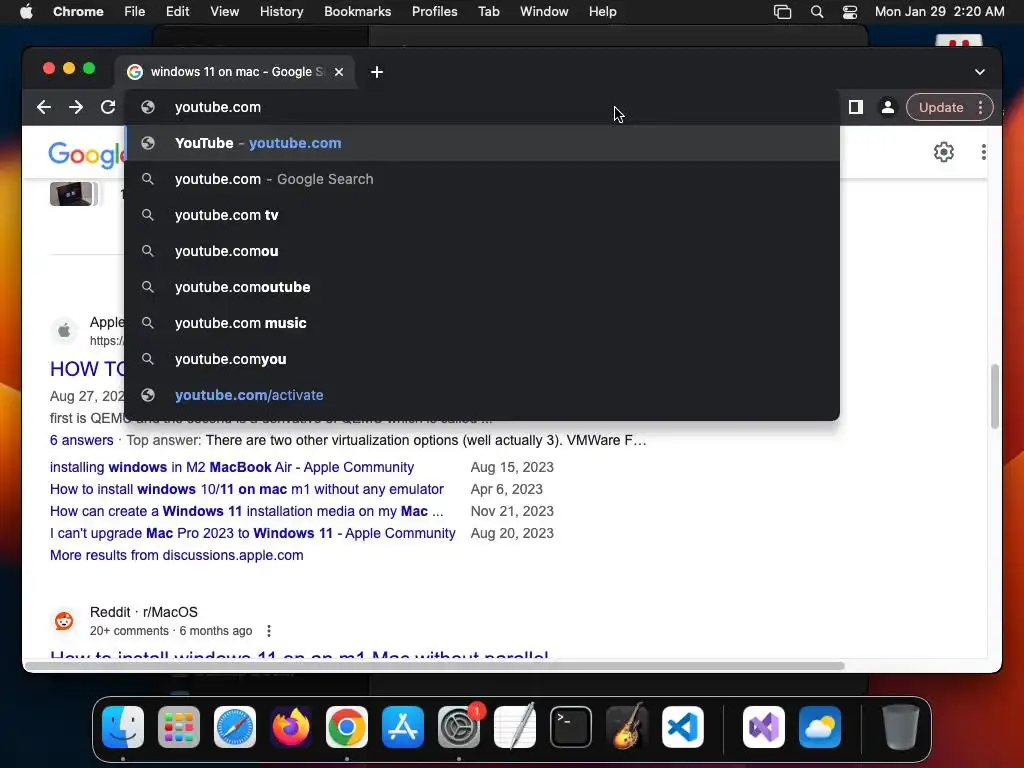Open the Bookmarks menu
Viewport: 1024px width, 768px height.
(x=357, y=12)
